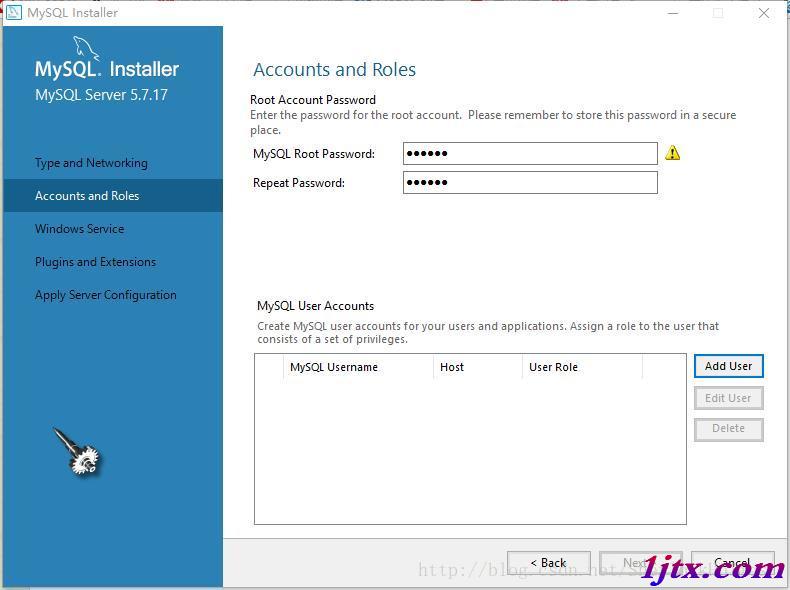Click the Add User button
Viewport: 790px width, 590px height.
pos(729,366)
